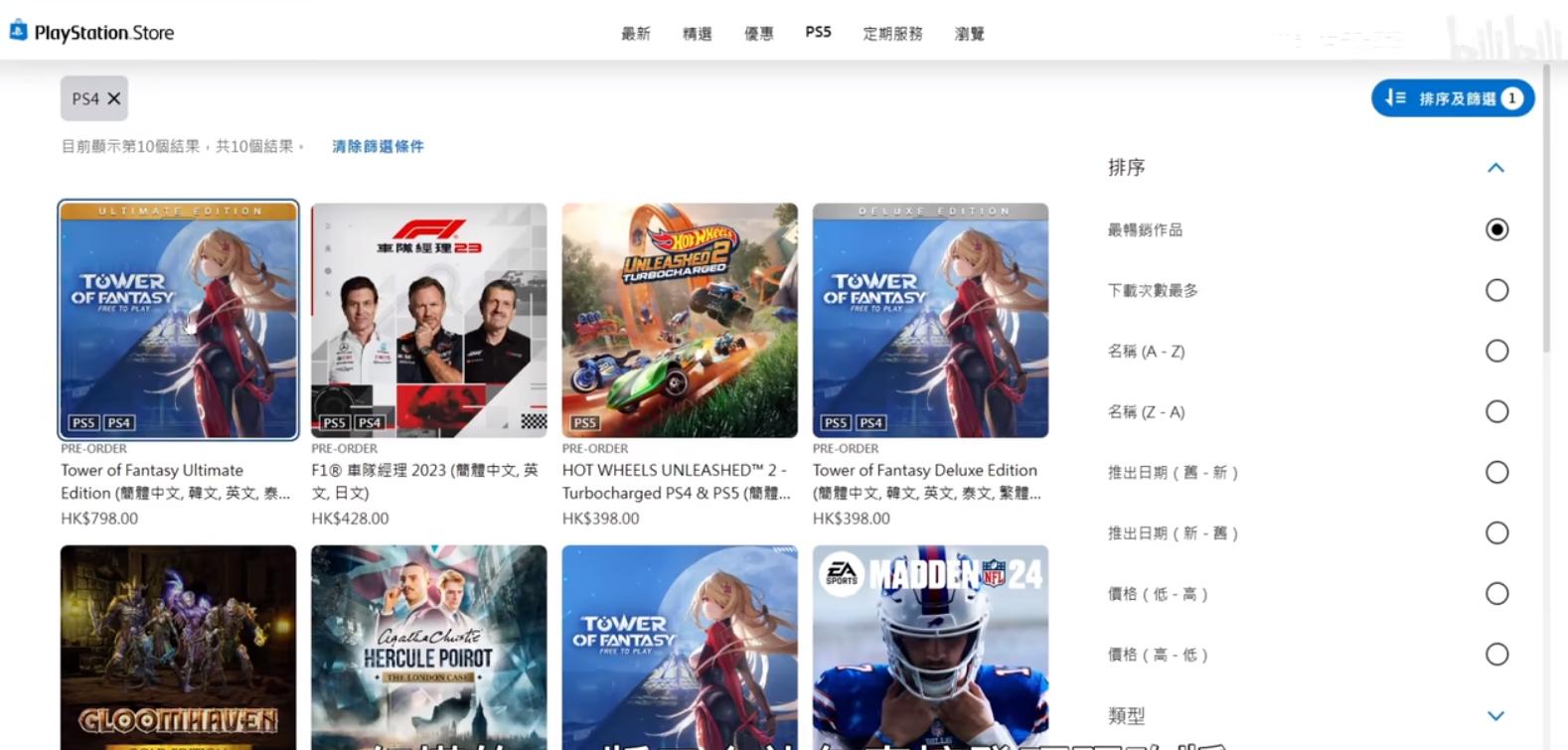
Task: Click the 類型 section heading
Action: pyautogui.click(x=1127, y=715)
